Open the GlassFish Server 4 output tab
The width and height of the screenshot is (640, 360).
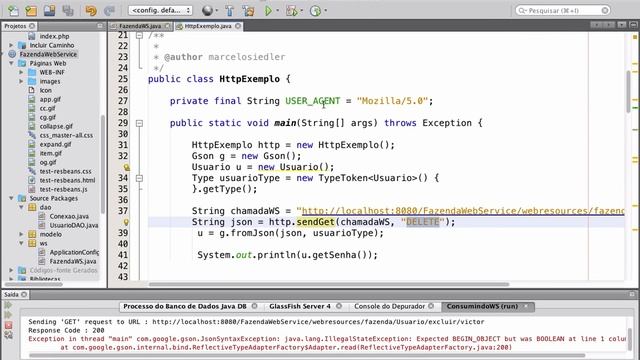(300, 306)
